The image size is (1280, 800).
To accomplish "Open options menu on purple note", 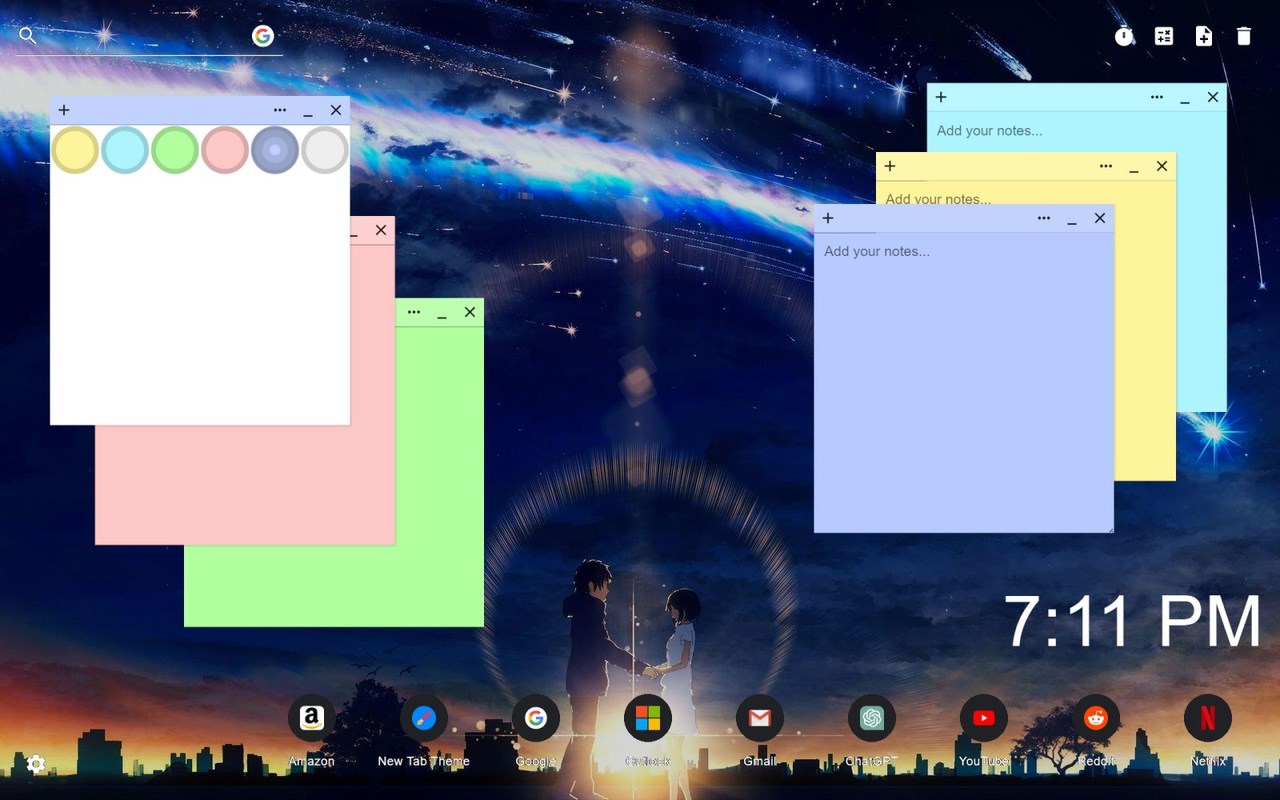I will (1044, 218).
